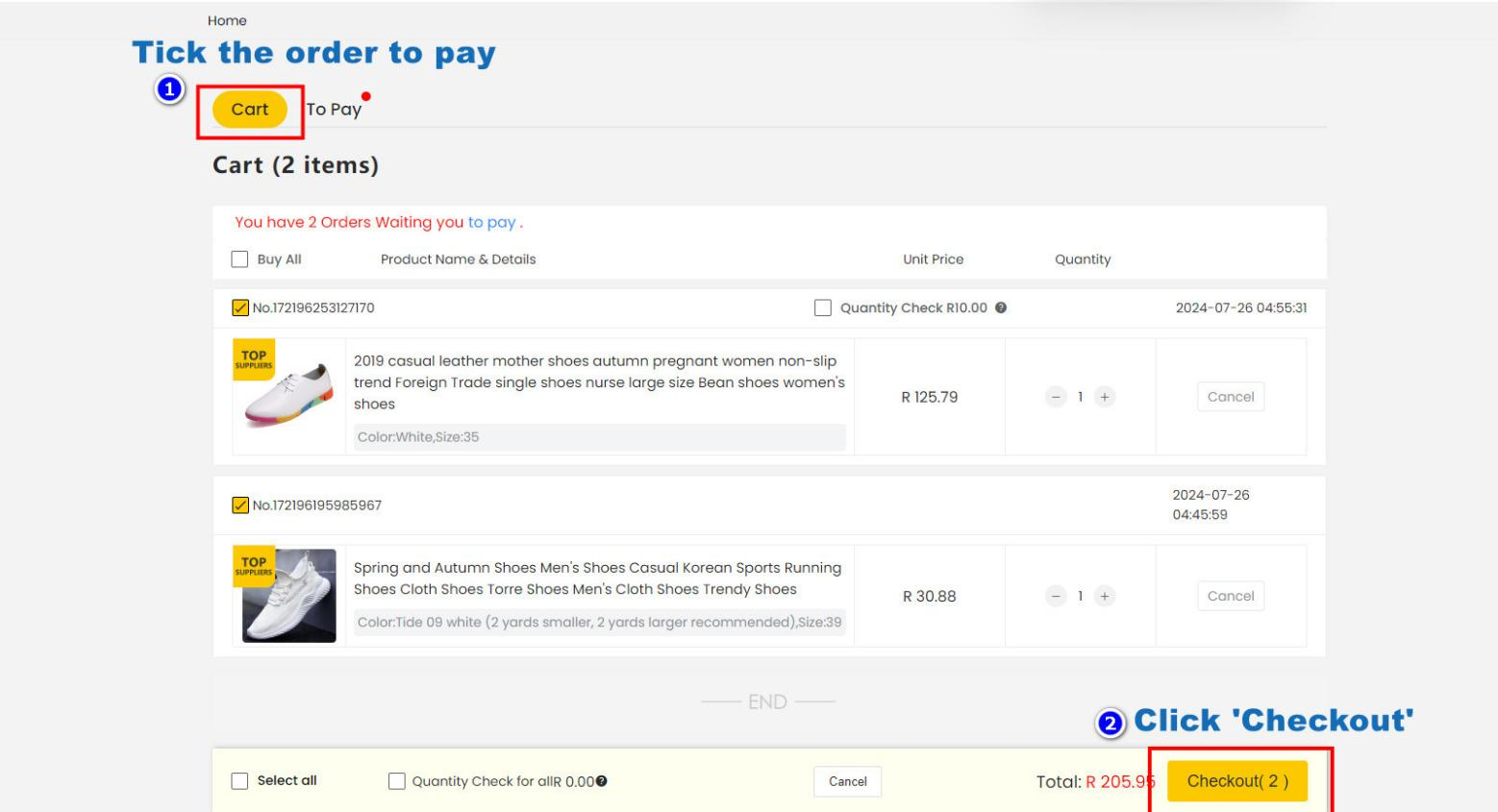
Task: Switch to the Cart tab
Action: coord(250,110)
